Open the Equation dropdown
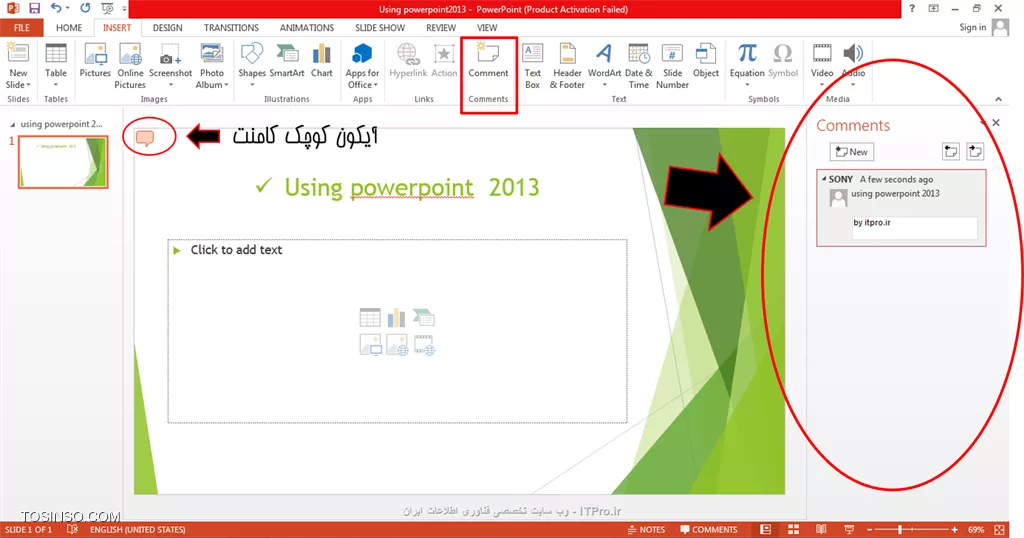The image size is (1024, 538). [x=747, y=84]
